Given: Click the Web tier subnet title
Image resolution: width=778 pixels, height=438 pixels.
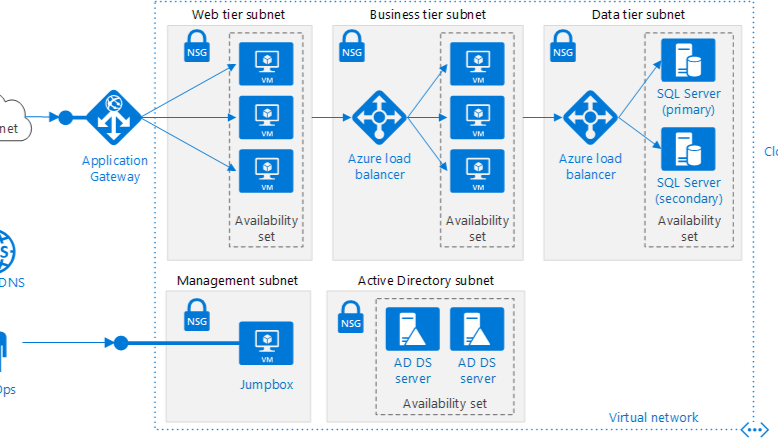Looking at the screenshot, I should [238, 15].
